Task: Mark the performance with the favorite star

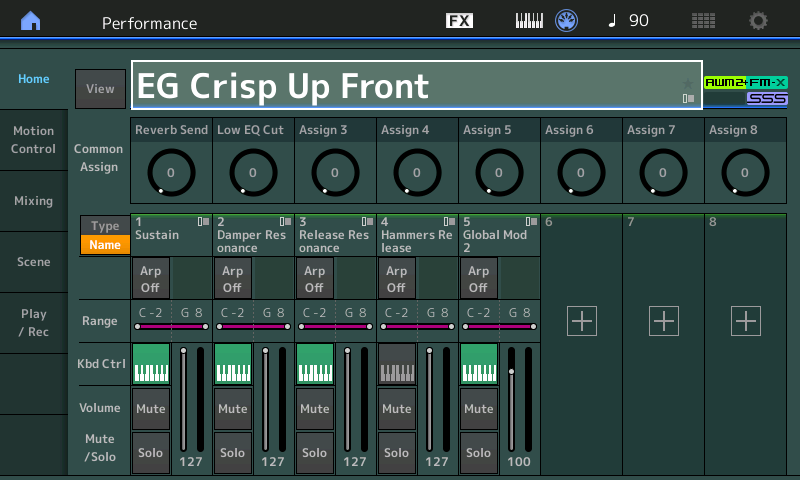Action: point(688,83)
